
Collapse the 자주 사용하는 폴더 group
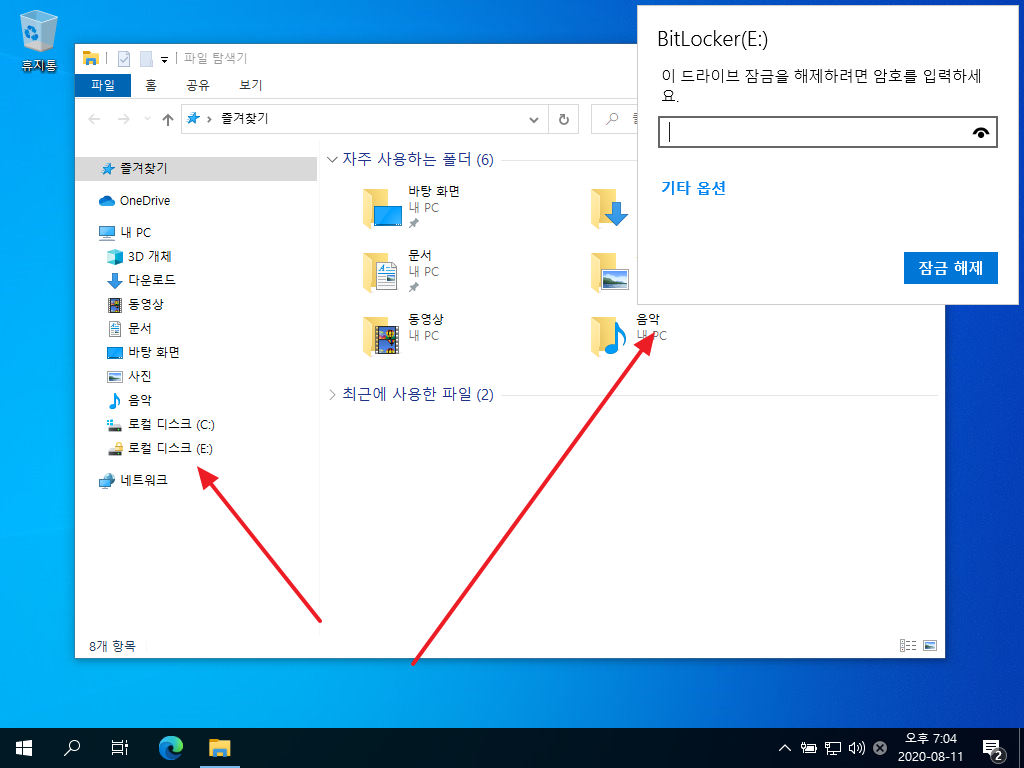(332, 159)
